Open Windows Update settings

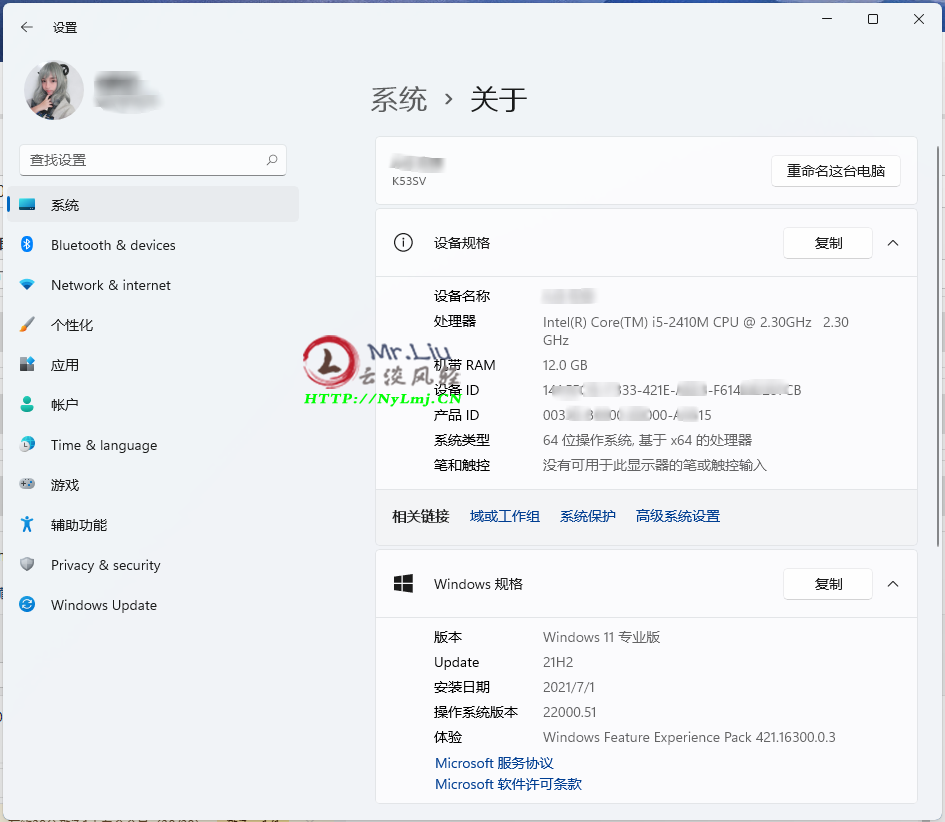pos(153,604)
